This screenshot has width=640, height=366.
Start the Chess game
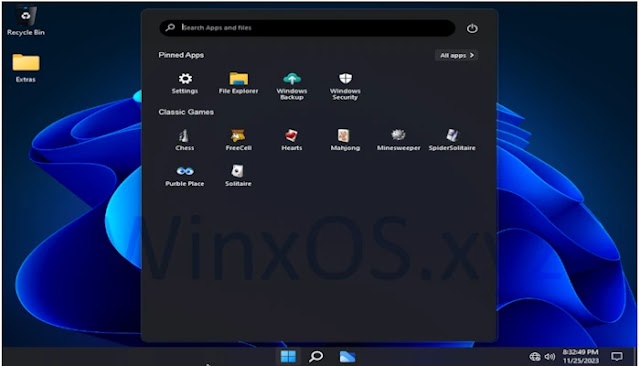[184, 140]
